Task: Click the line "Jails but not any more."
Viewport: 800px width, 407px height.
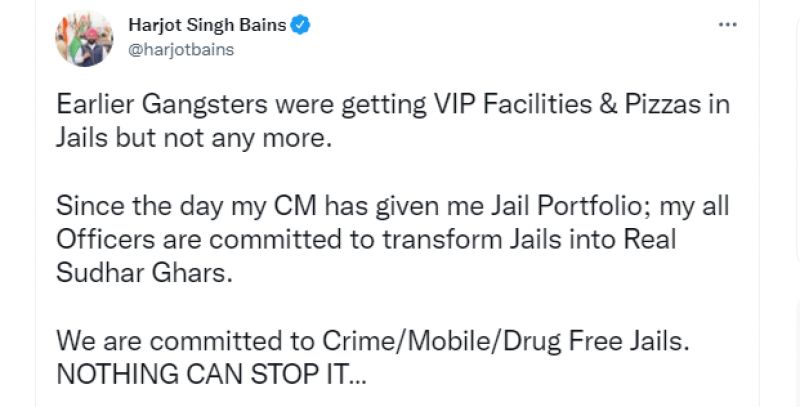Action: click(192, 138)
